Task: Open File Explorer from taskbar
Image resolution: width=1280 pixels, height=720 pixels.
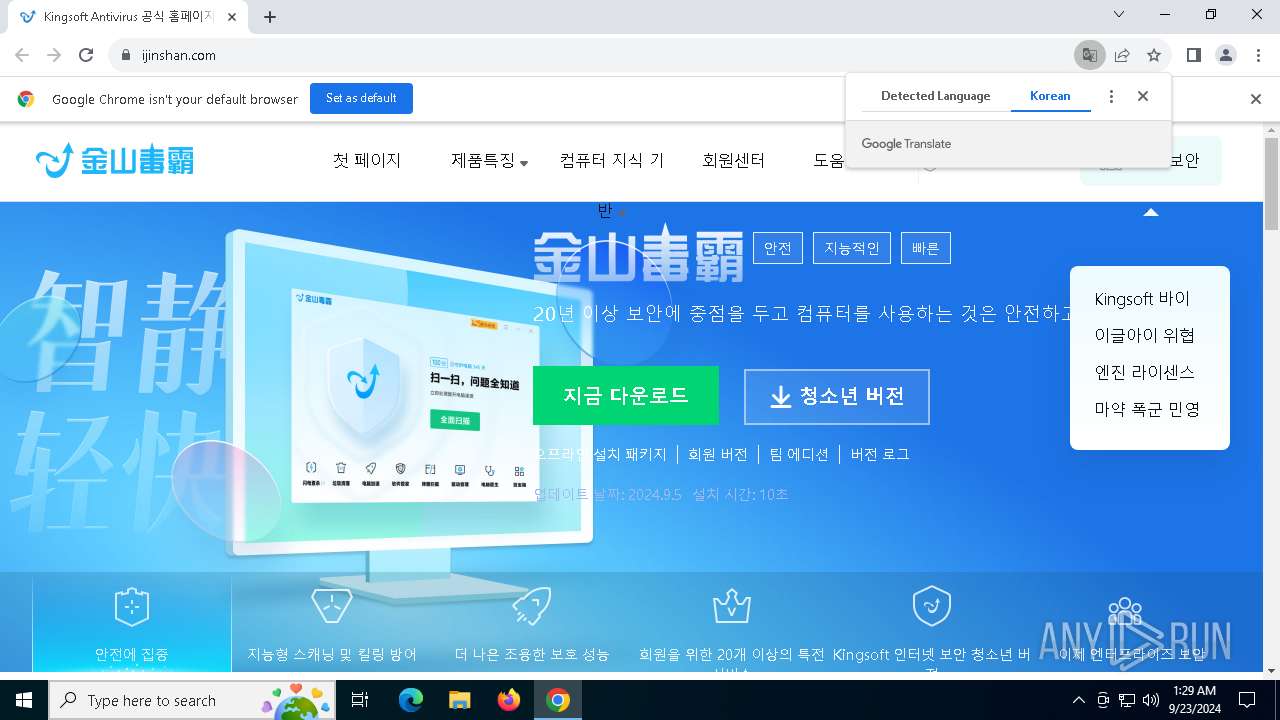Action: [460, 700]
